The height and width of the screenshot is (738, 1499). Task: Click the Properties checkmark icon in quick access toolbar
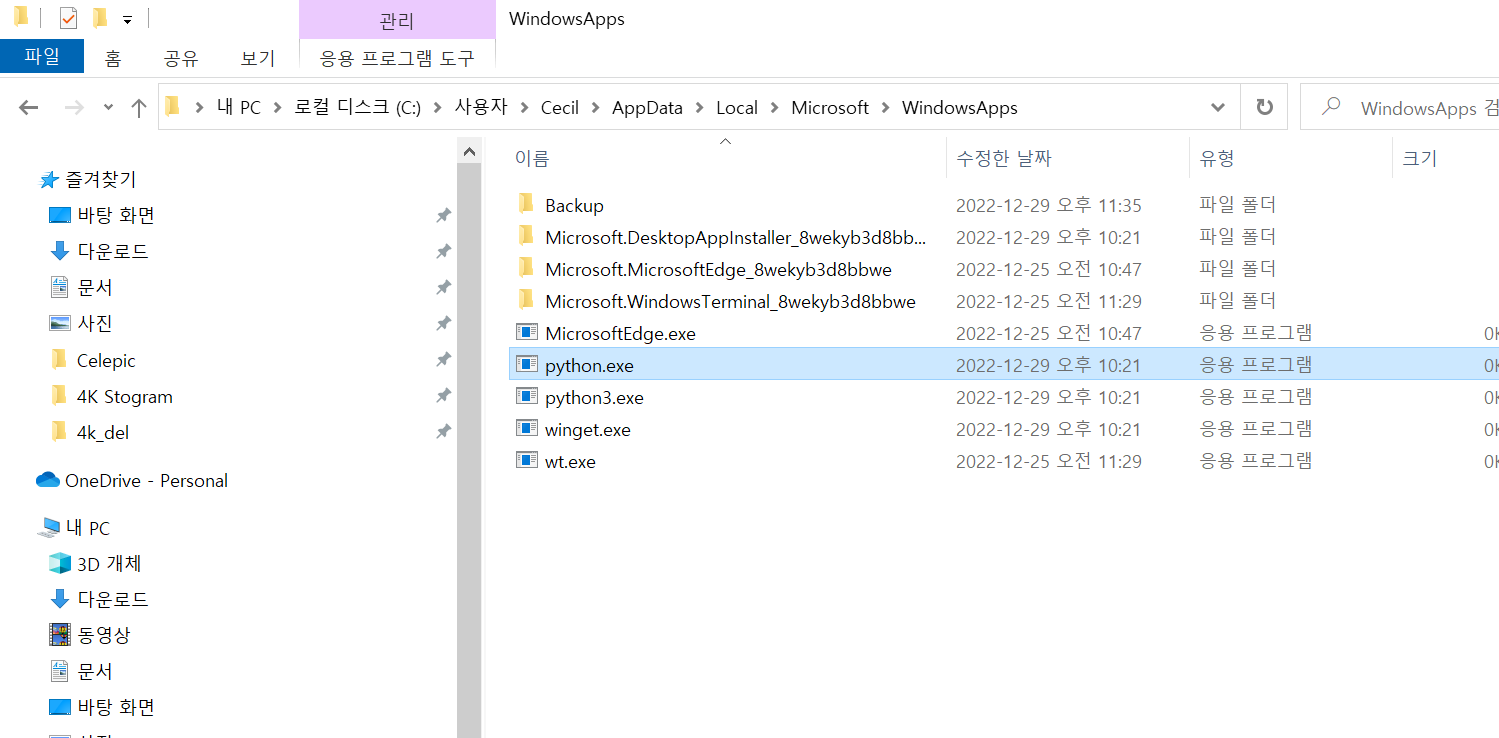coord(68,18)
